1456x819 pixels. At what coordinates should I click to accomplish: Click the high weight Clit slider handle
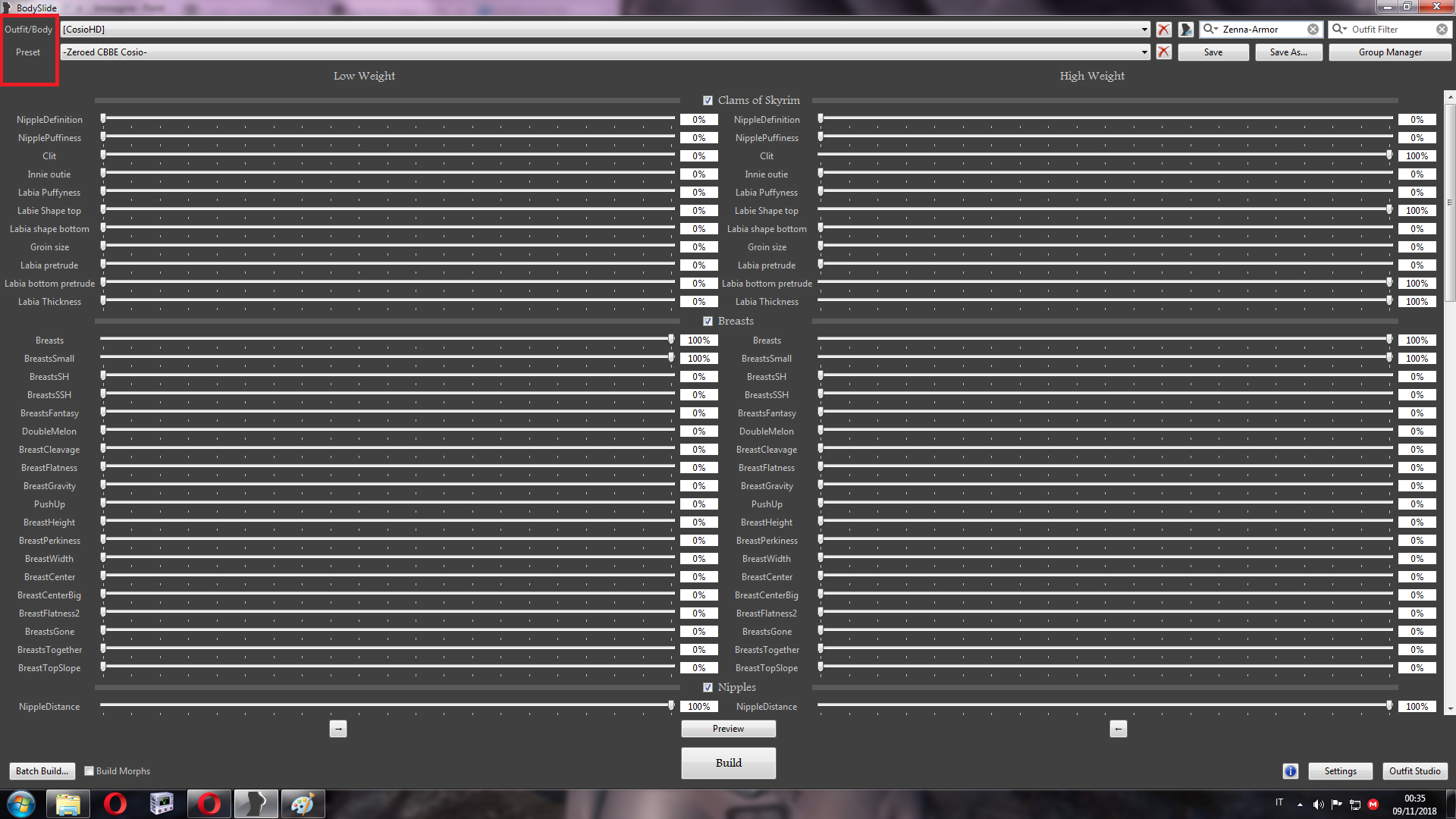tap(1389, 155)
